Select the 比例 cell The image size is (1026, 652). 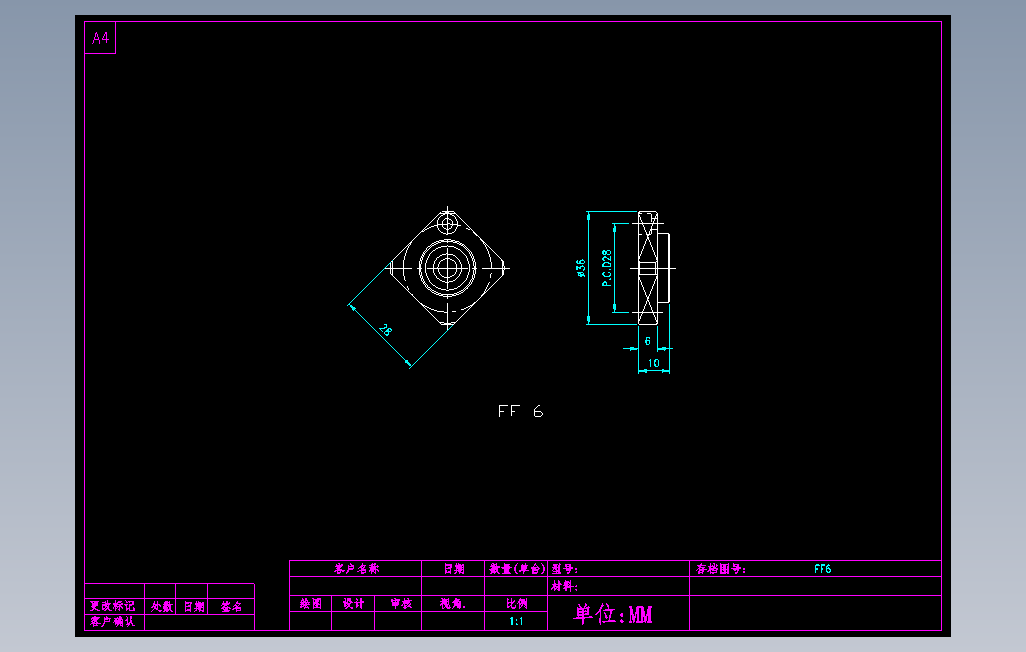(x=516, y=604)
